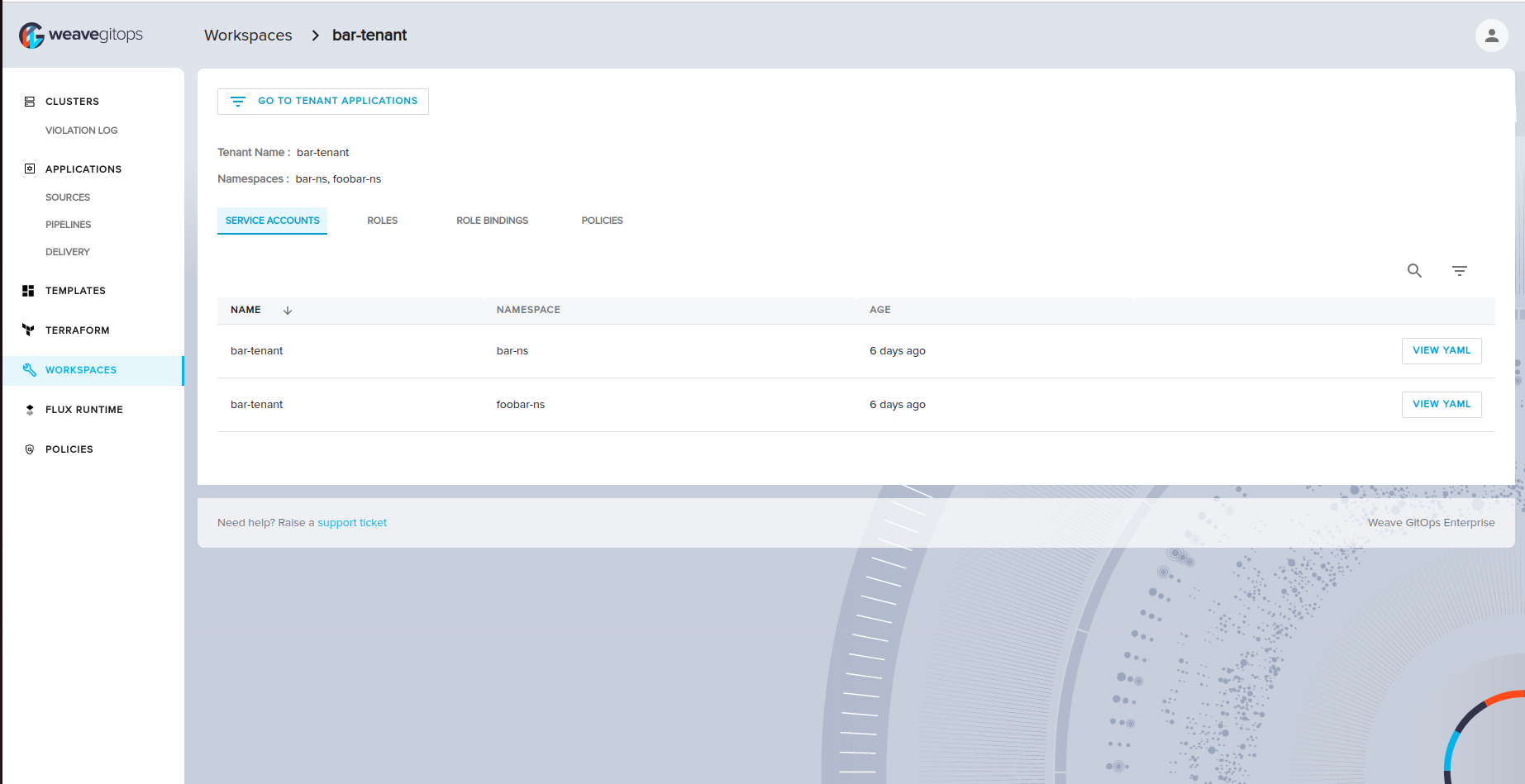This screenshot has width=1525, height=784.
Task: Open Terraform in the sidebar
Action: 78,330
